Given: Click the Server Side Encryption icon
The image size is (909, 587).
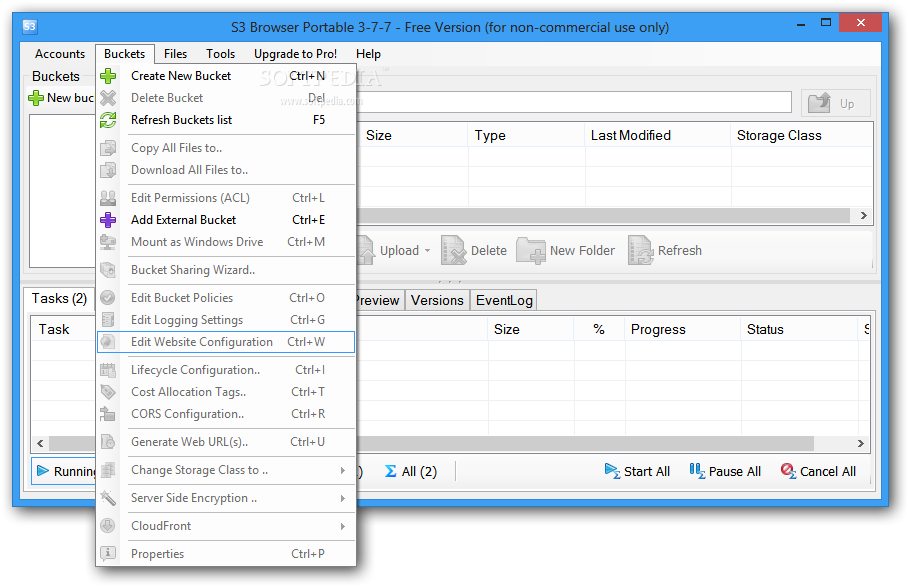Looking at the screenshot, I should [x=108, y=497].
